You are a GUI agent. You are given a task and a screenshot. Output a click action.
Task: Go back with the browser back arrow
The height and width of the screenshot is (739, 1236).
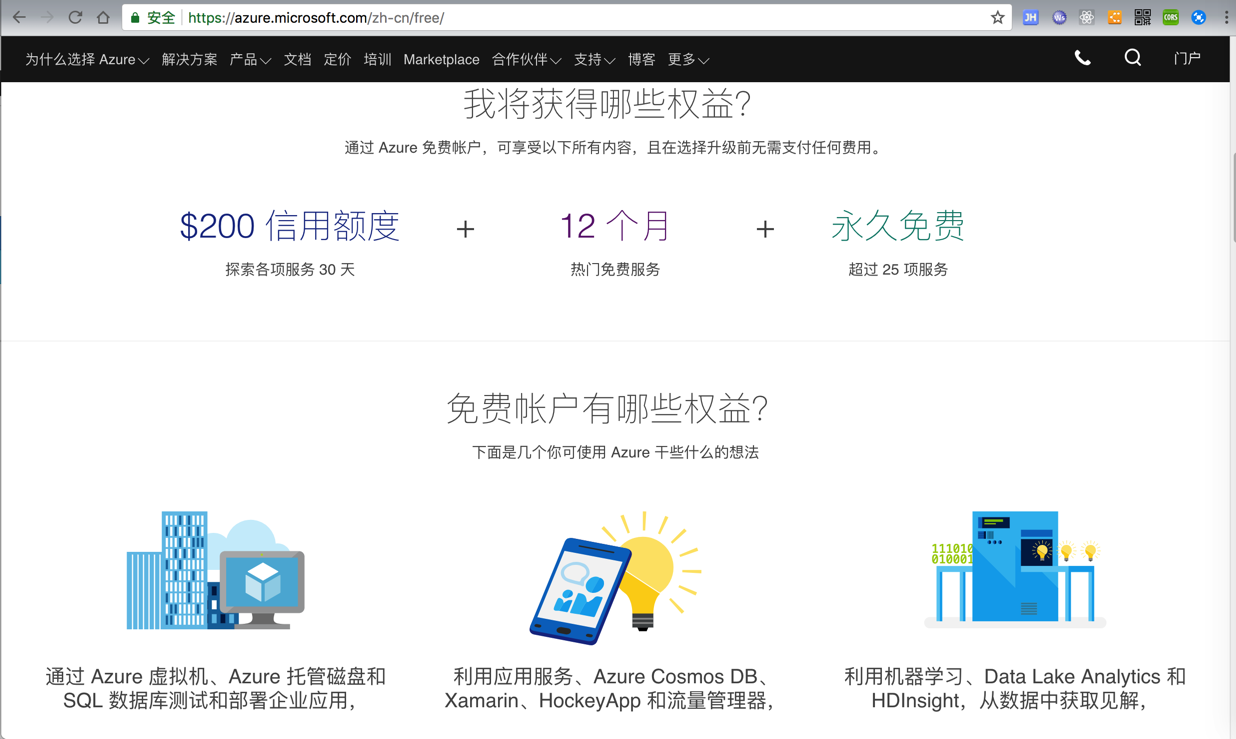pos(19,17)
